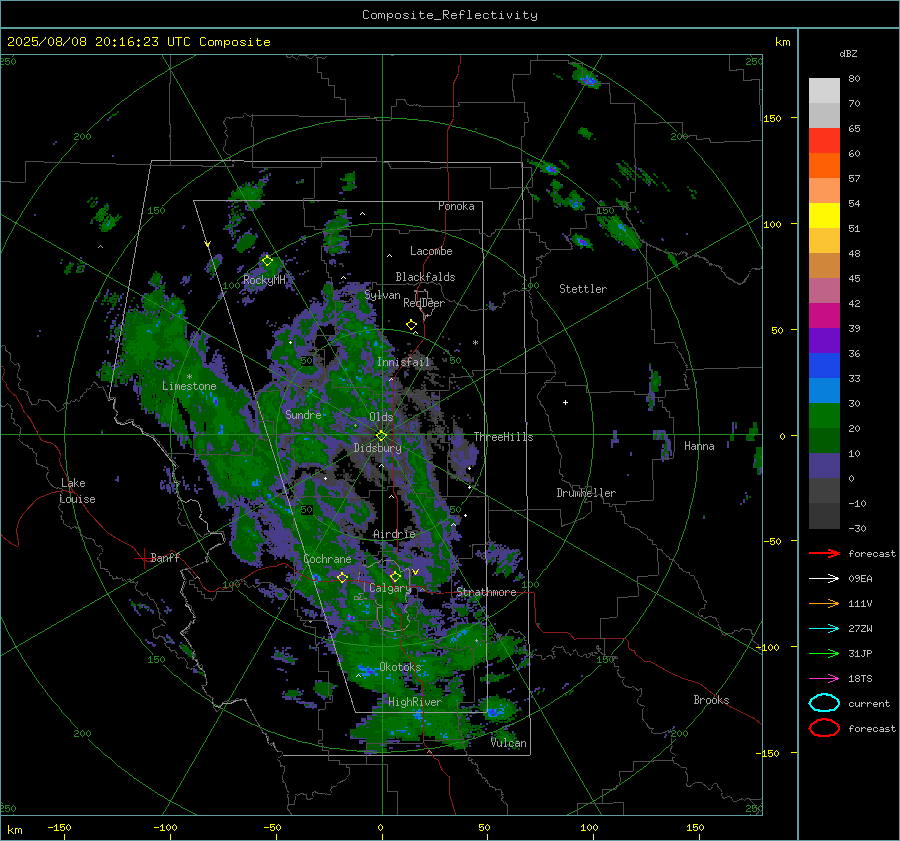Click the Strathmore town label
Screen dimensions: 900x841
tap(486, 592)
